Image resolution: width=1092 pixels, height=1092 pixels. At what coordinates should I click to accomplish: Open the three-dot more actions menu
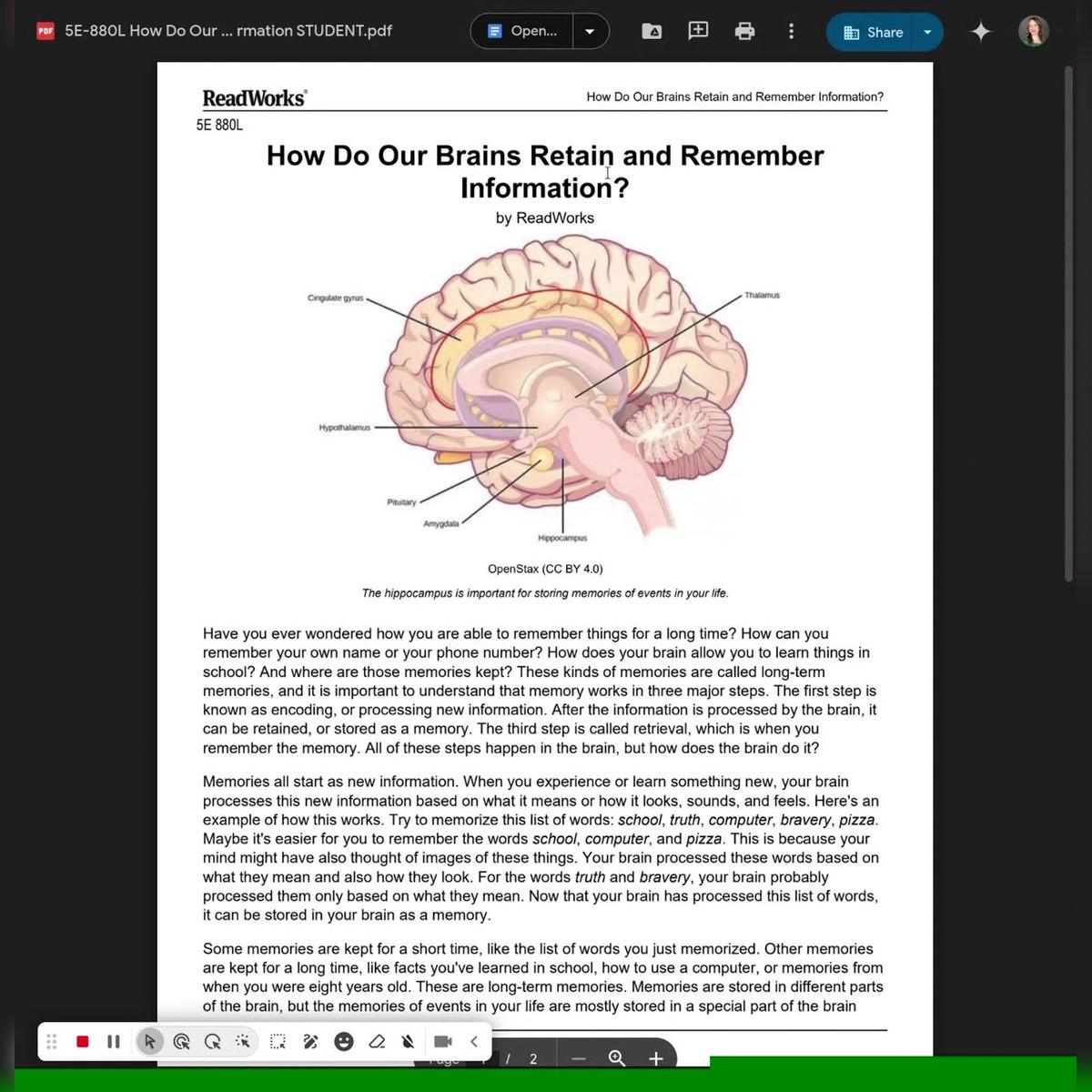coord(791,32)
